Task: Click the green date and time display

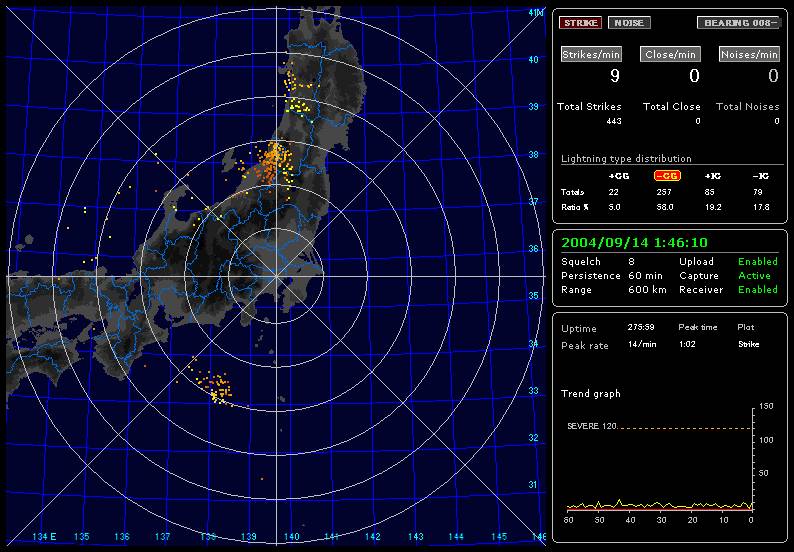Action: point(620,242)
